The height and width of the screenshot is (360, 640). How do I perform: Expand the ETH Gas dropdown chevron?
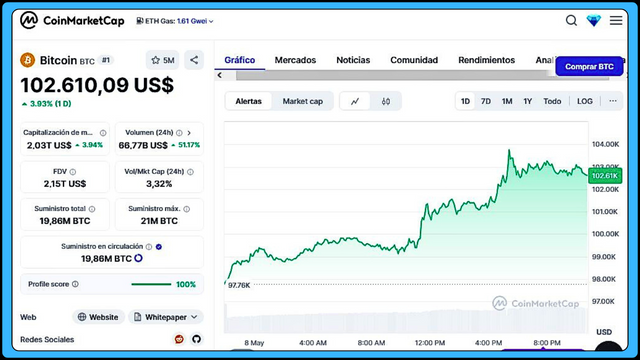click(x=211, y=21)
